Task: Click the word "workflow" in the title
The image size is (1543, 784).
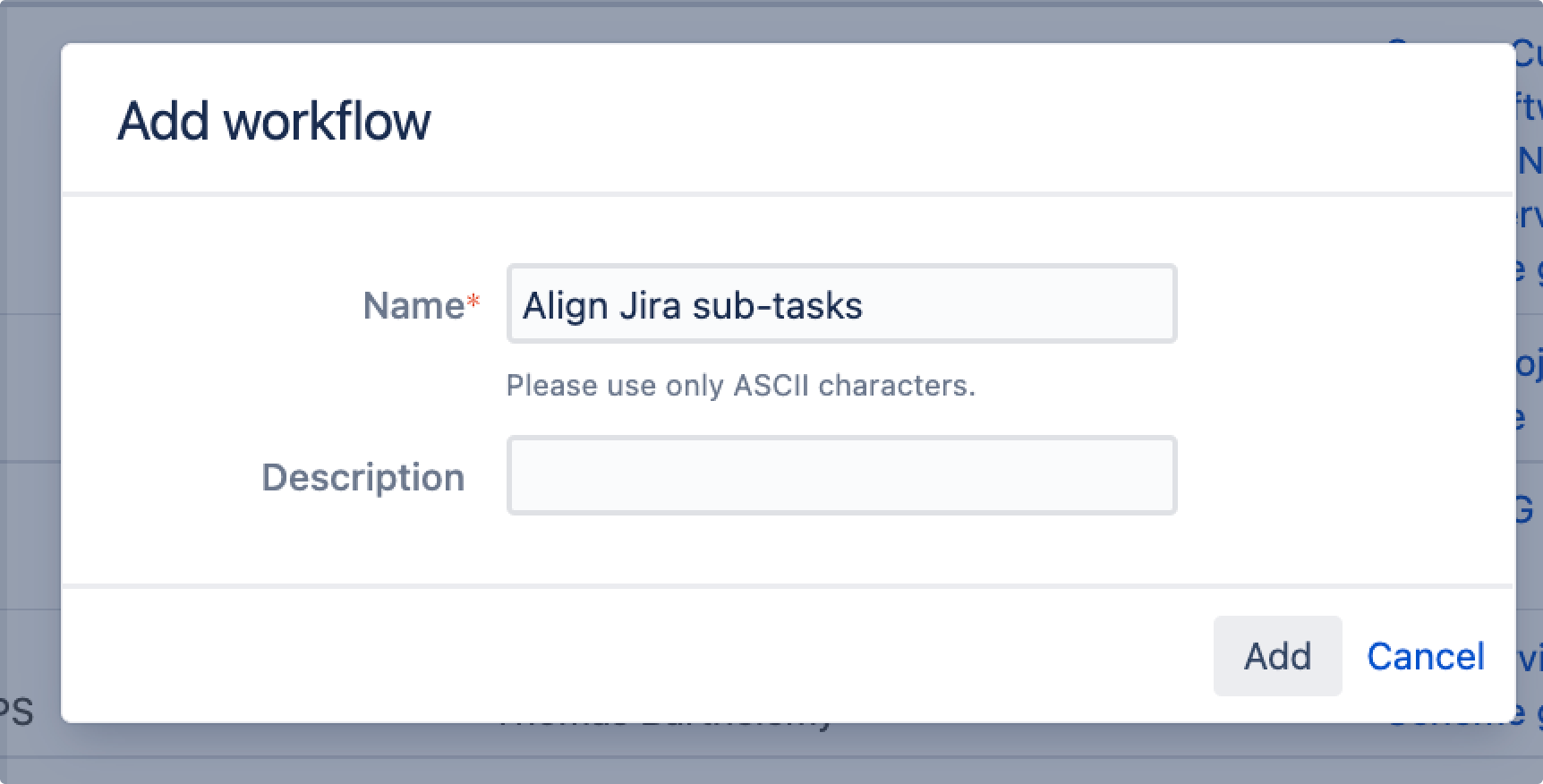Action: [x=327, y=121]
